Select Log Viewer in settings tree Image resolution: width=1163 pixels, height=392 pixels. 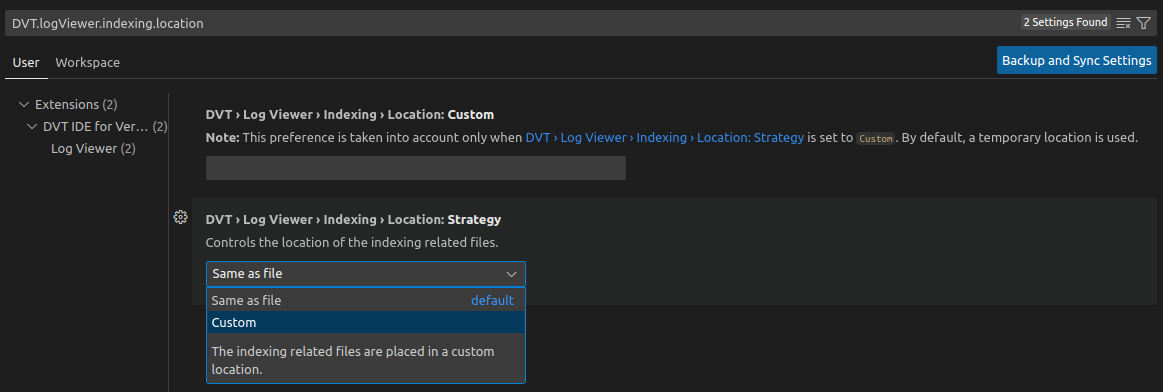coord(93,149)
